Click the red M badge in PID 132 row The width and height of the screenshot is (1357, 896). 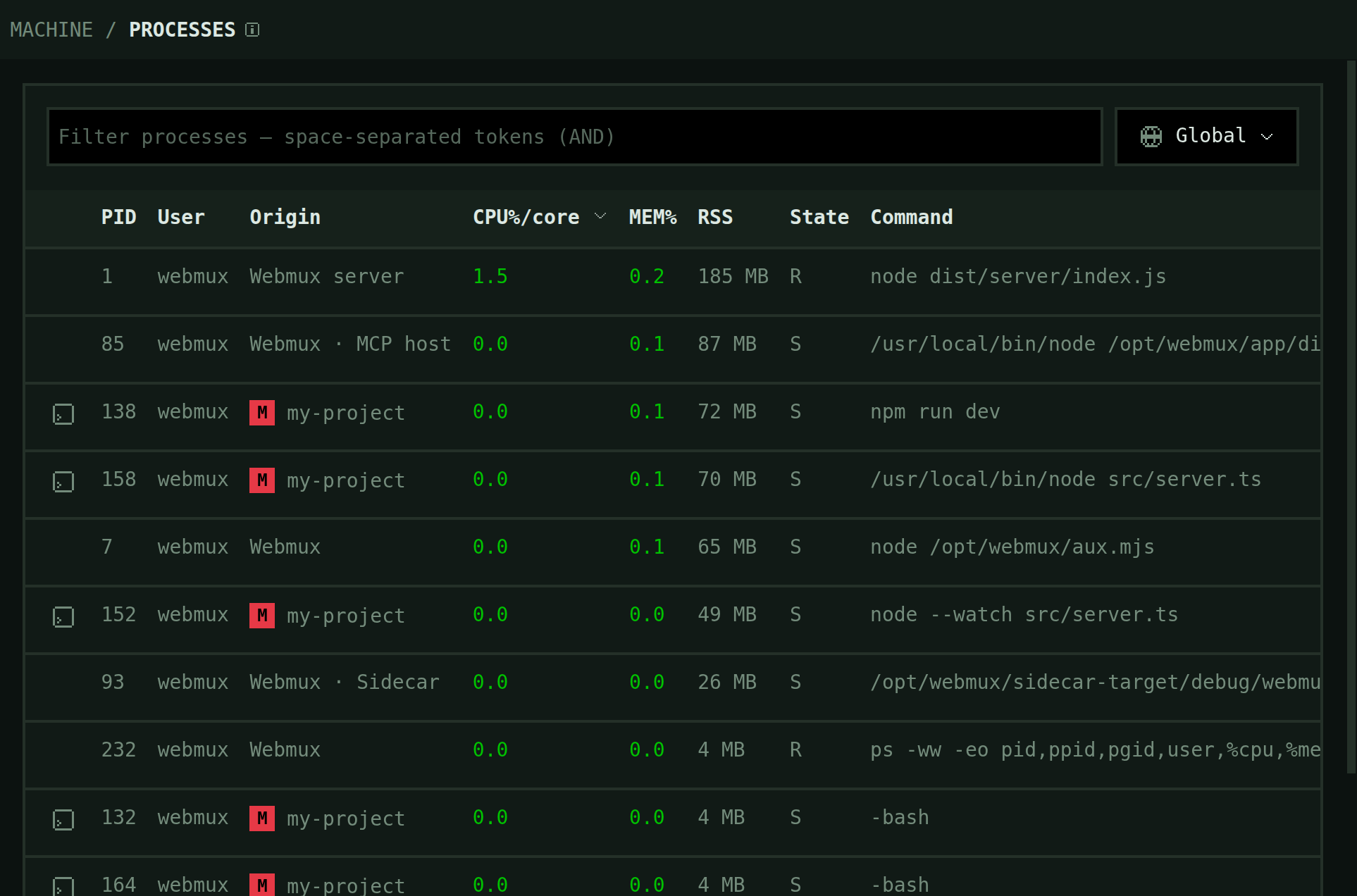pyautogui.click(x=262, y=818)
